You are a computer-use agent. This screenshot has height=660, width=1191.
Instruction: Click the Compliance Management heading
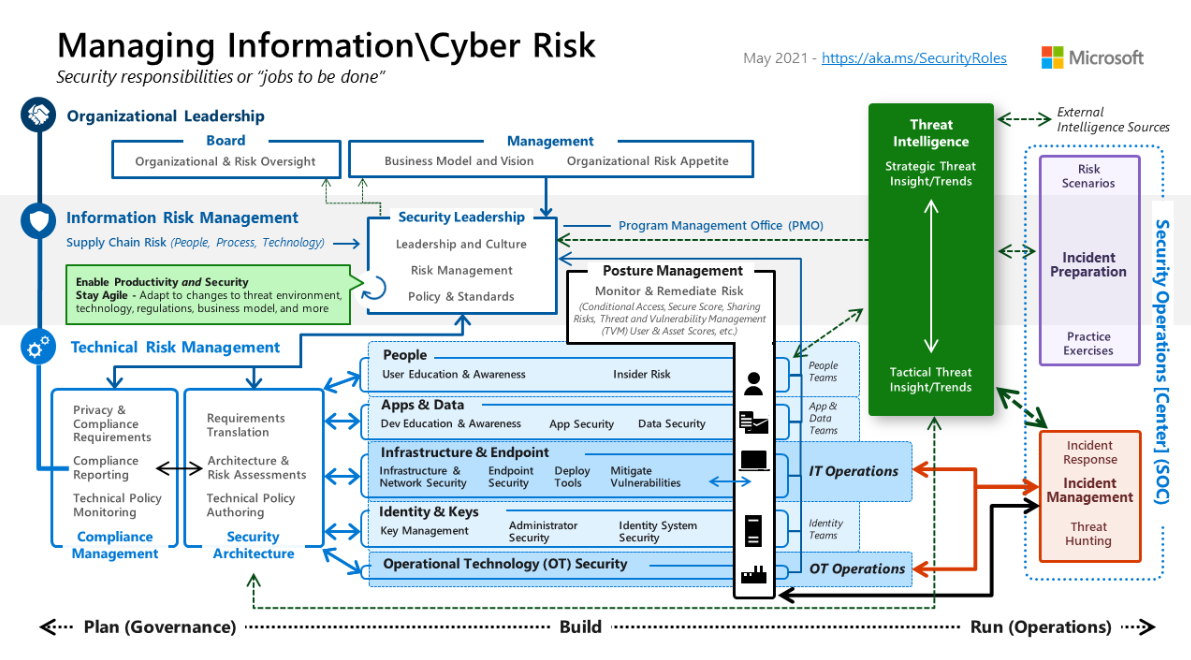(115, 545)
